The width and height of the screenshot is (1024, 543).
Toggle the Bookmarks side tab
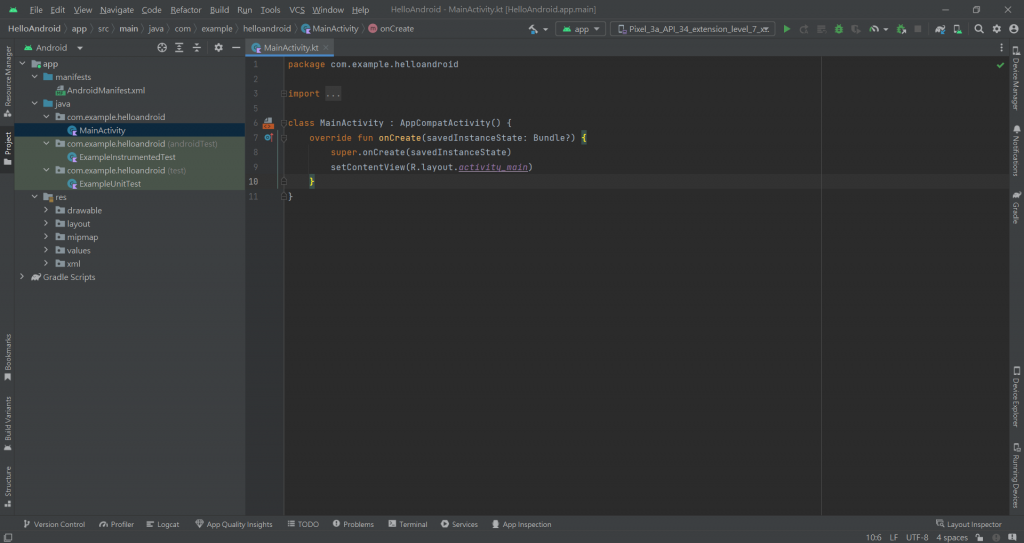[8, 357]
